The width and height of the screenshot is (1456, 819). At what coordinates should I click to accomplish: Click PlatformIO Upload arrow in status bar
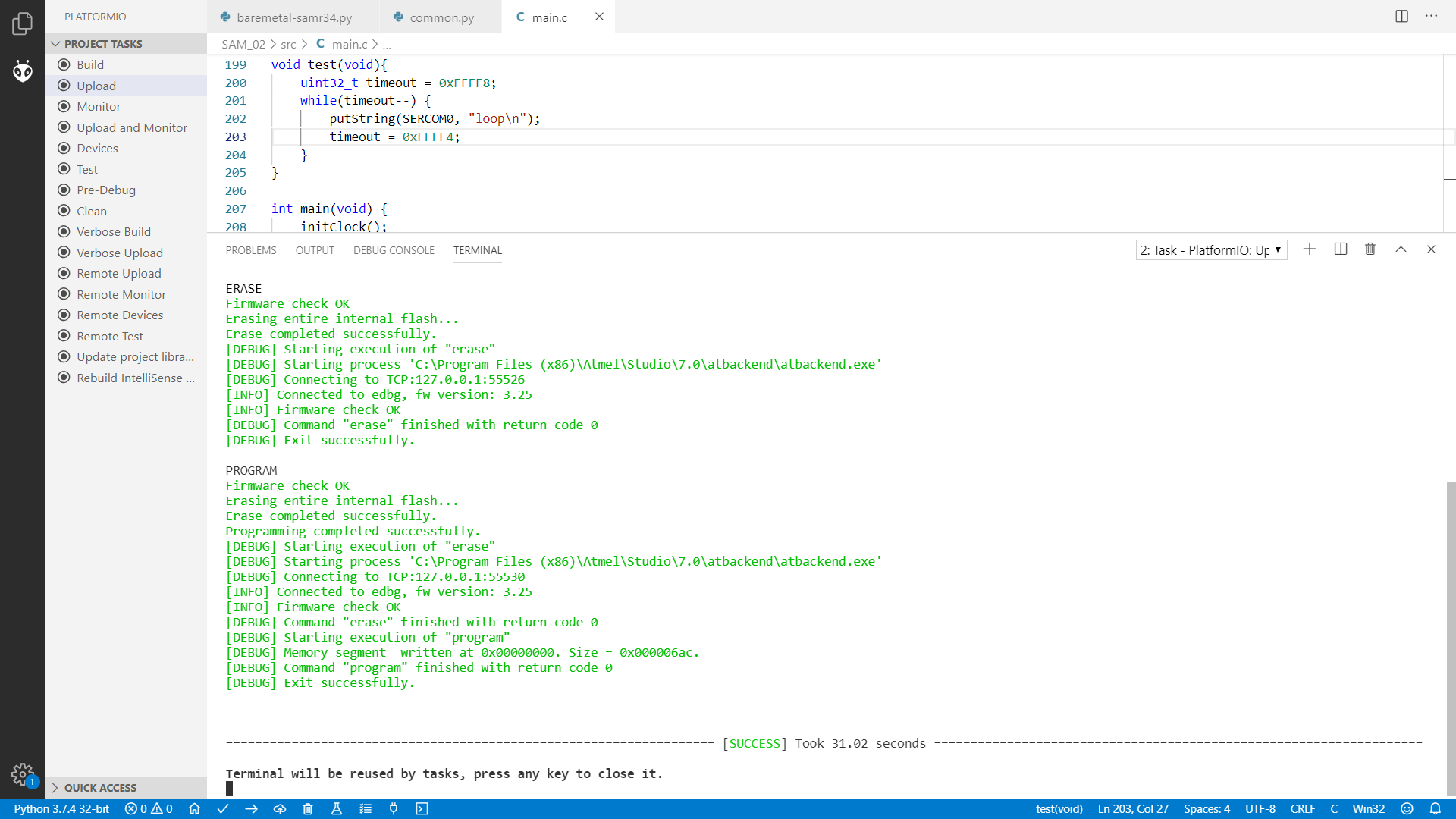coord(251,808)
